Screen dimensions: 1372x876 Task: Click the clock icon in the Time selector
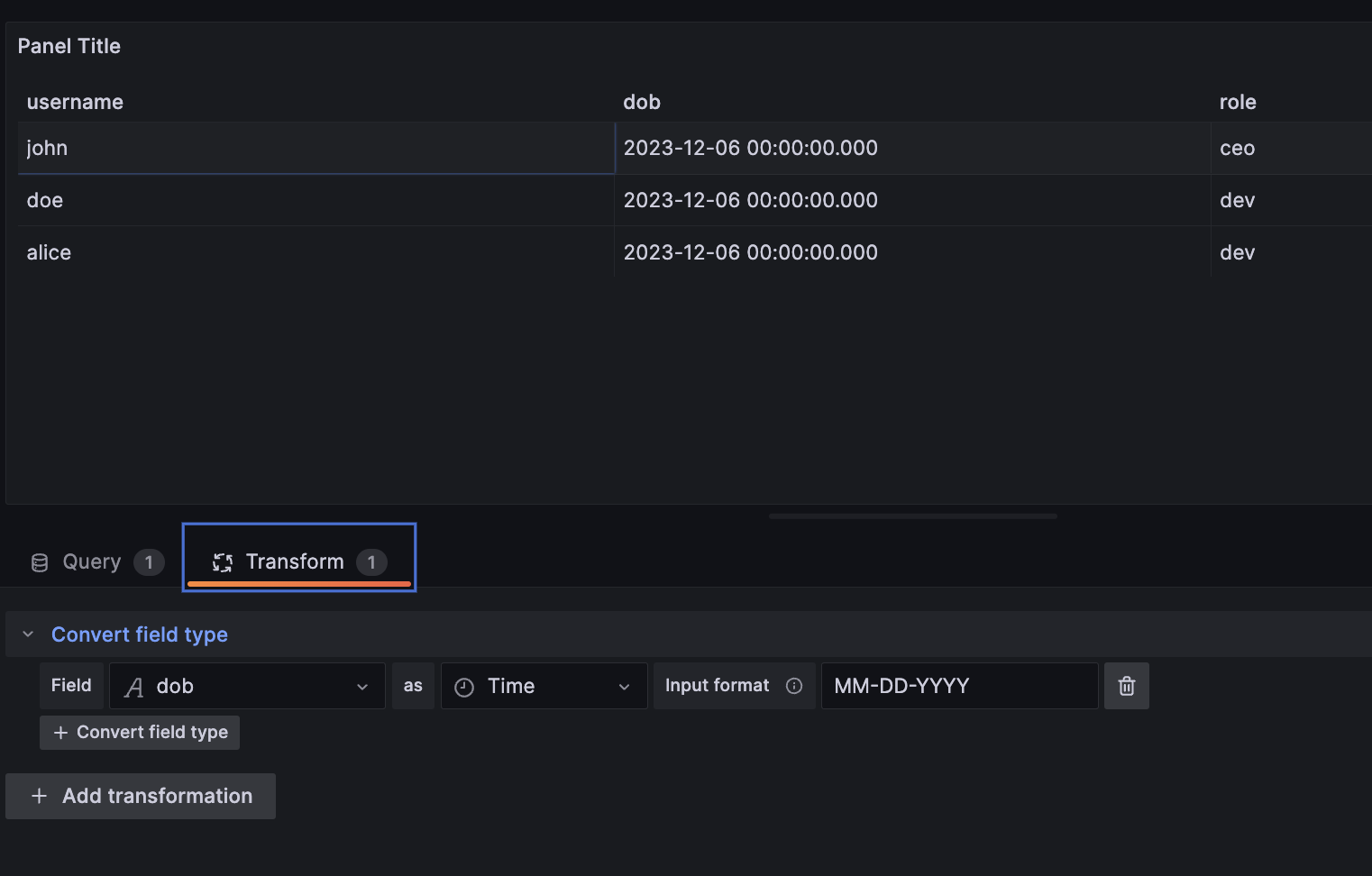(463, 686)
